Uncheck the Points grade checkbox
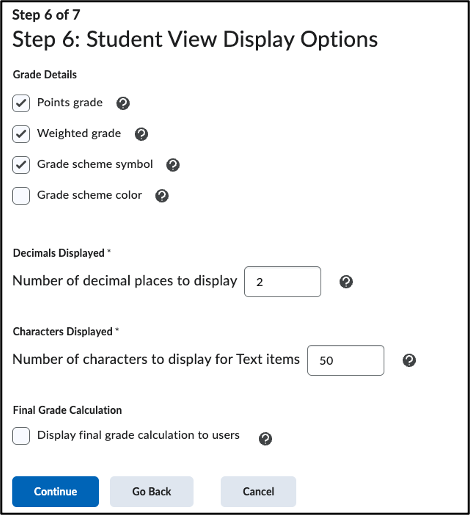 click(x=21, y=103)
